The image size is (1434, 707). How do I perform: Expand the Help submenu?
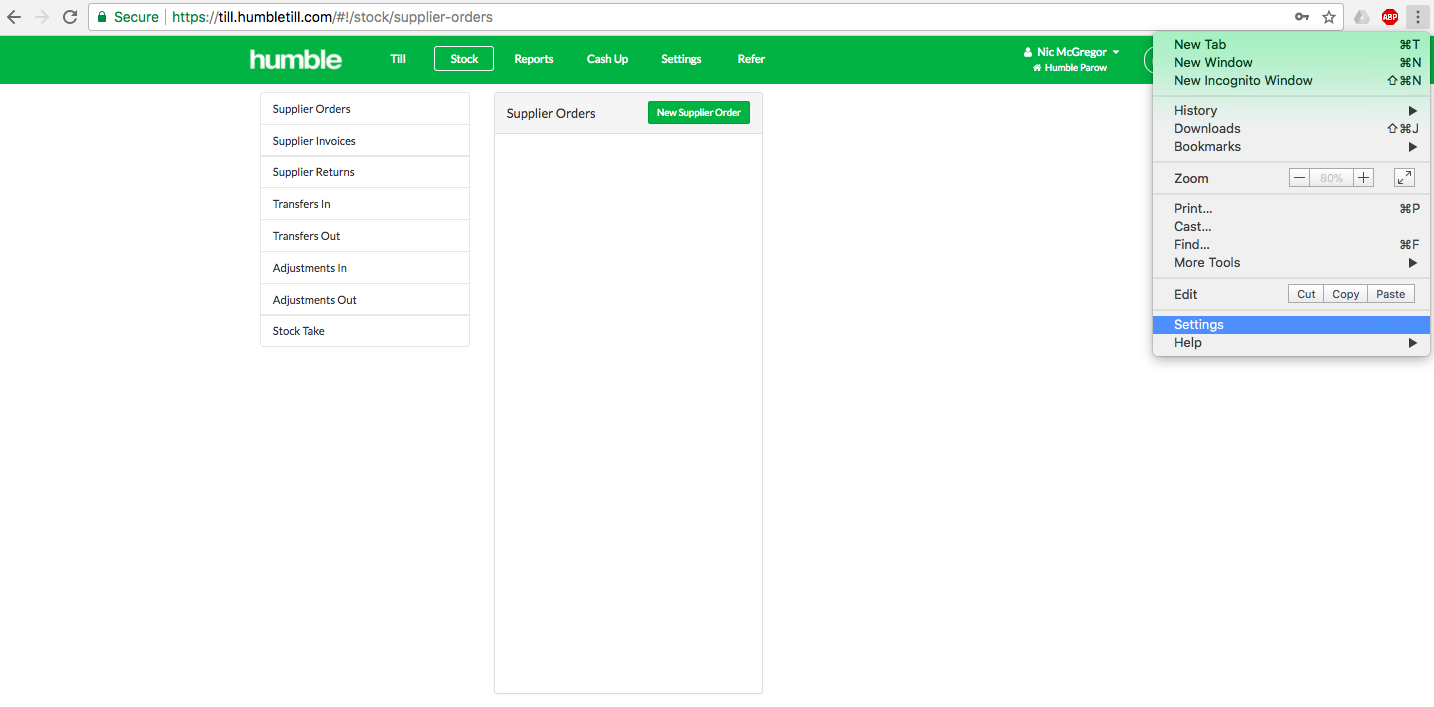coord(1291,342)
